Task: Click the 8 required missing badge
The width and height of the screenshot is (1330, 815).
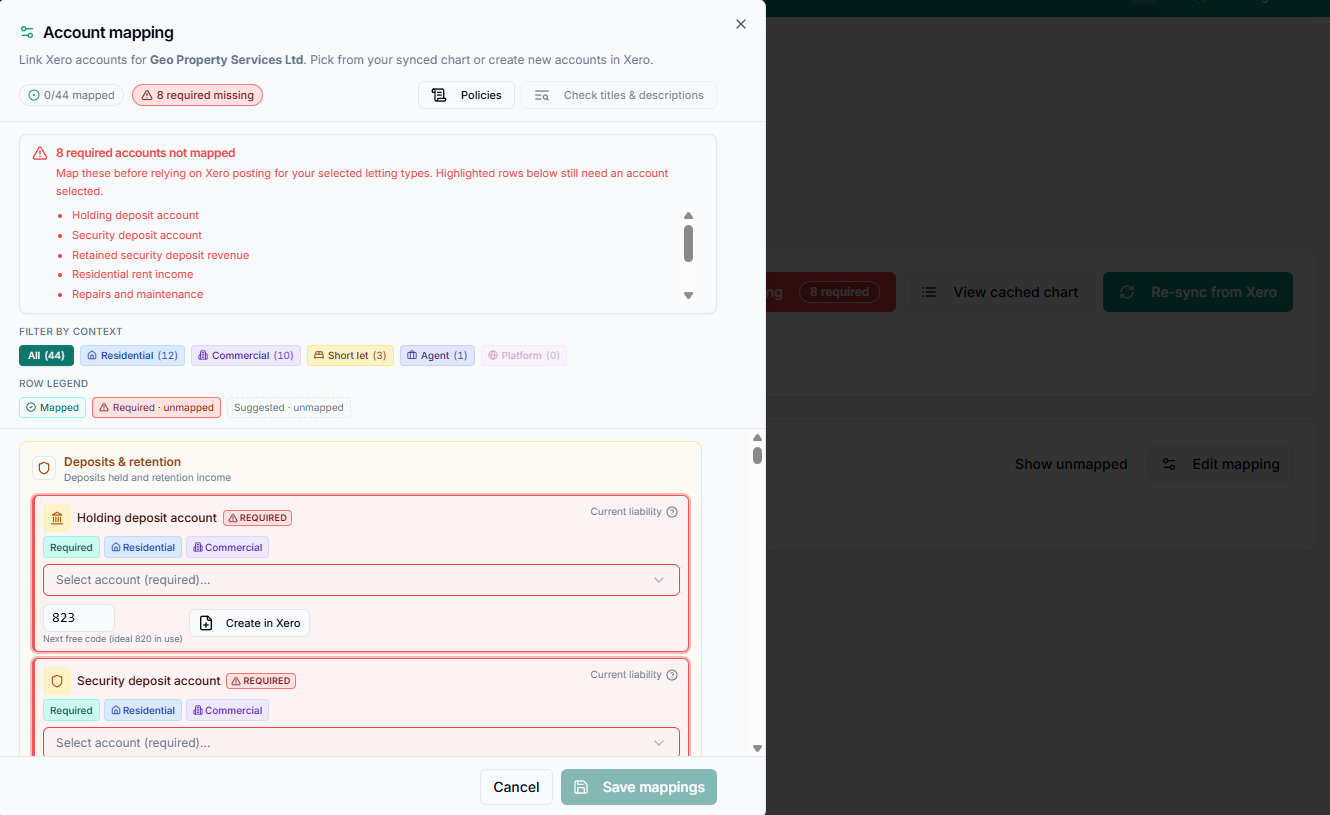Action: pos(197,95)
